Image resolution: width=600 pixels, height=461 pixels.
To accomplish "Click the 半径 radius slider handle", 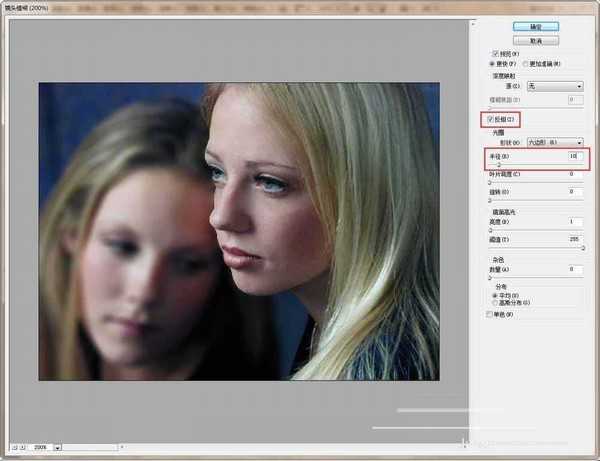I will coord(499,165).
